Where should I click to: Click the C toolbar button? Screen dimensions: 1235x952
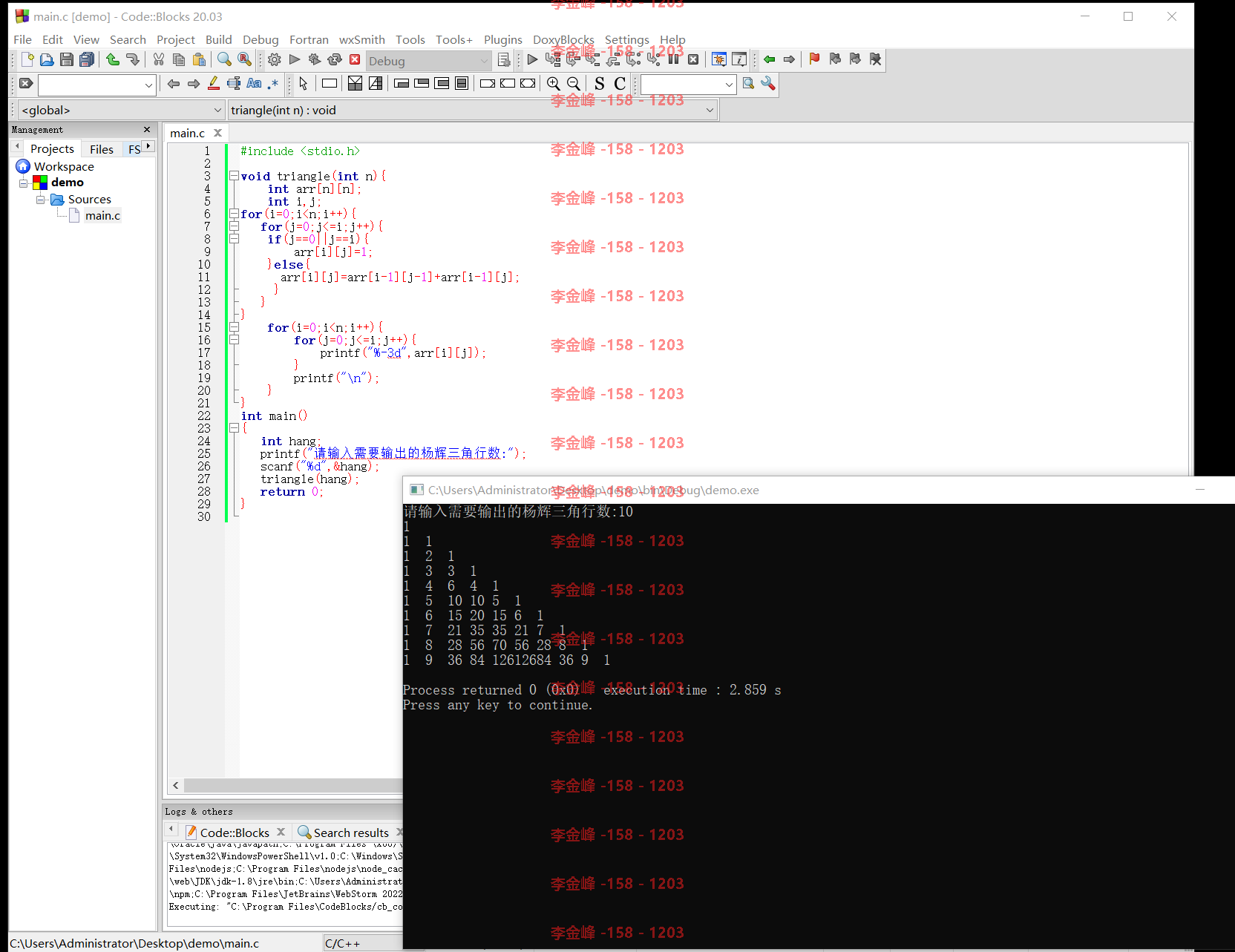620,84
